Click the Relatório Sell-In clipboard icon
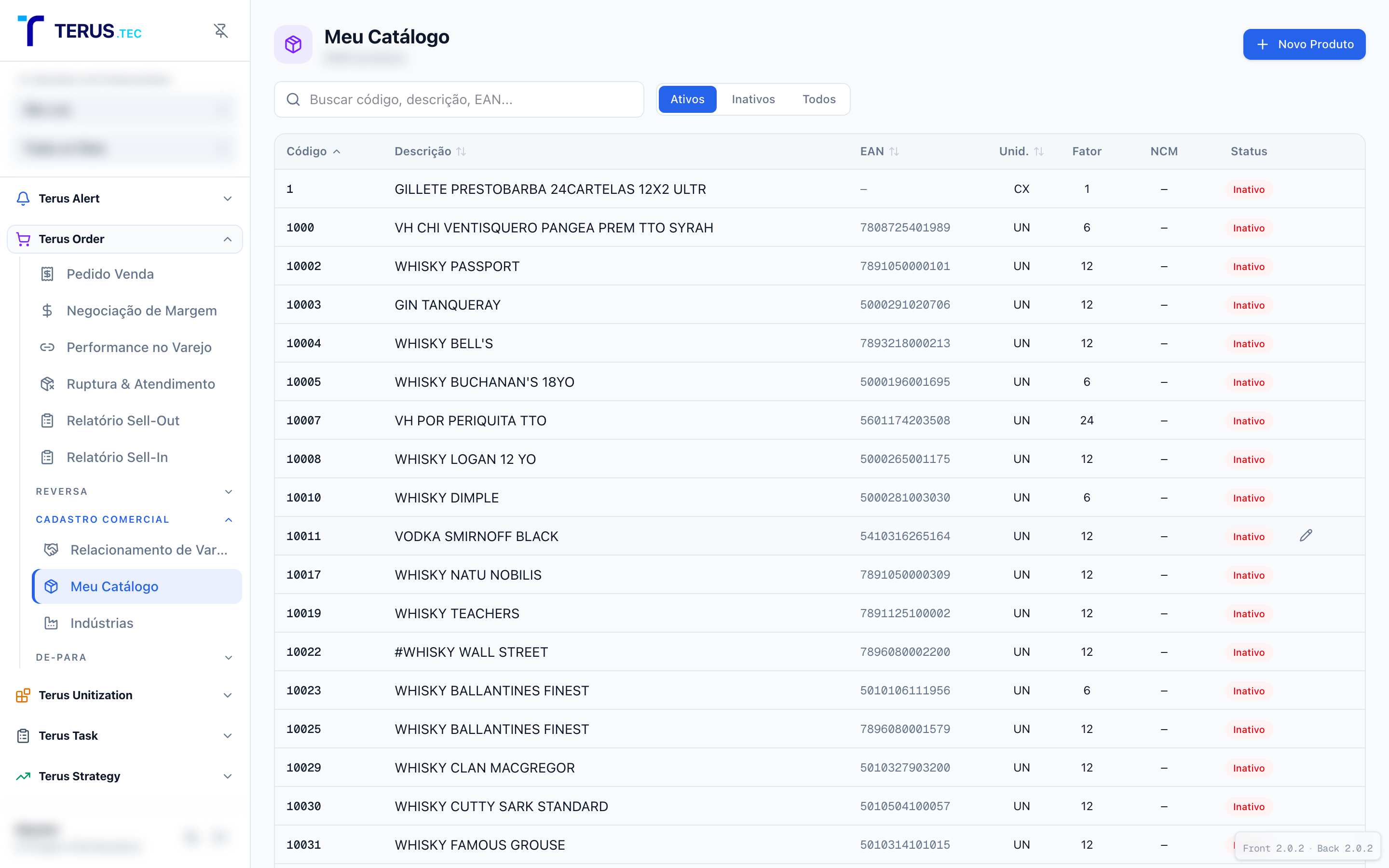1389x868 pixels. click(x=47, y=458)
